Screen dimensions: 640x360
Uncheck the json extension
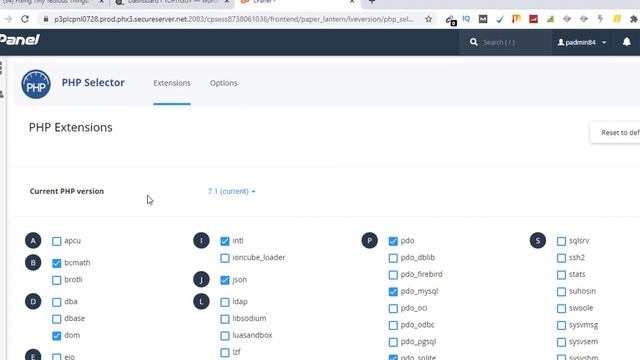coord(225,280)
